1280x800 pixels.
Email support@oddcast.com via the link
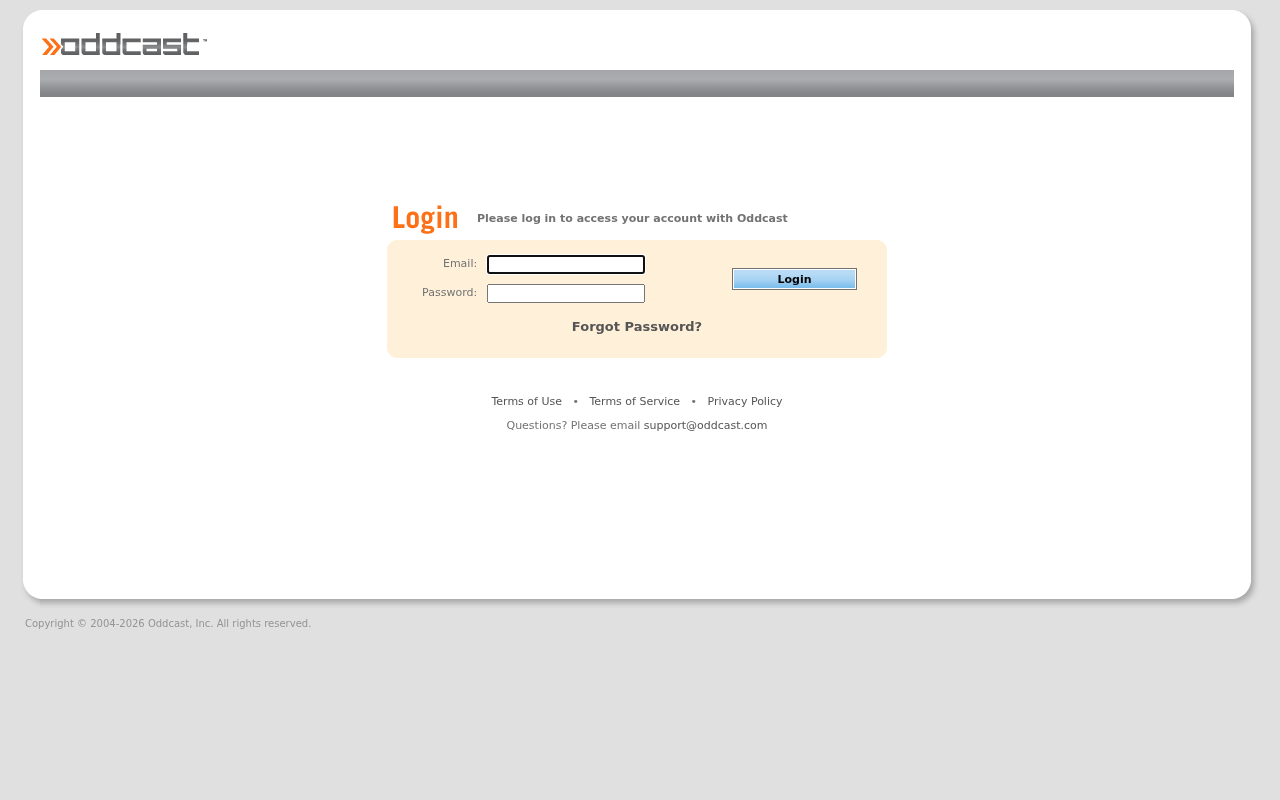point(705,426)
